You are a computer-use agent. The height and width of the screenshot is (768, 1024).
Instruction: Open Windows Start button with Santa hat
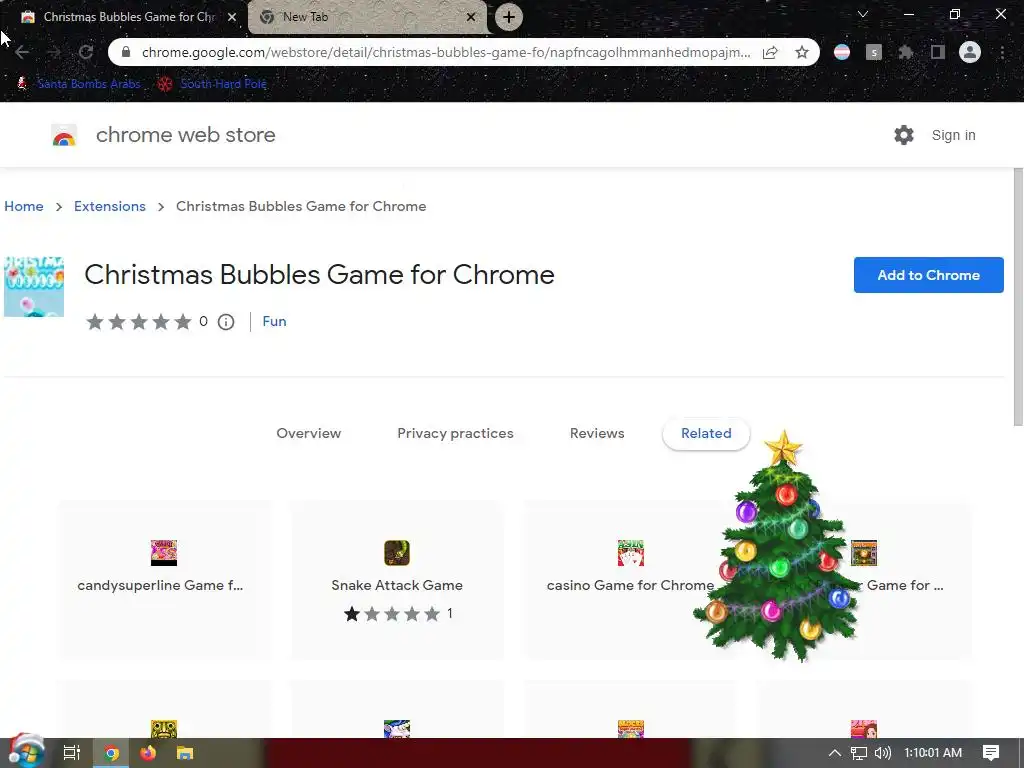[25, 752]
